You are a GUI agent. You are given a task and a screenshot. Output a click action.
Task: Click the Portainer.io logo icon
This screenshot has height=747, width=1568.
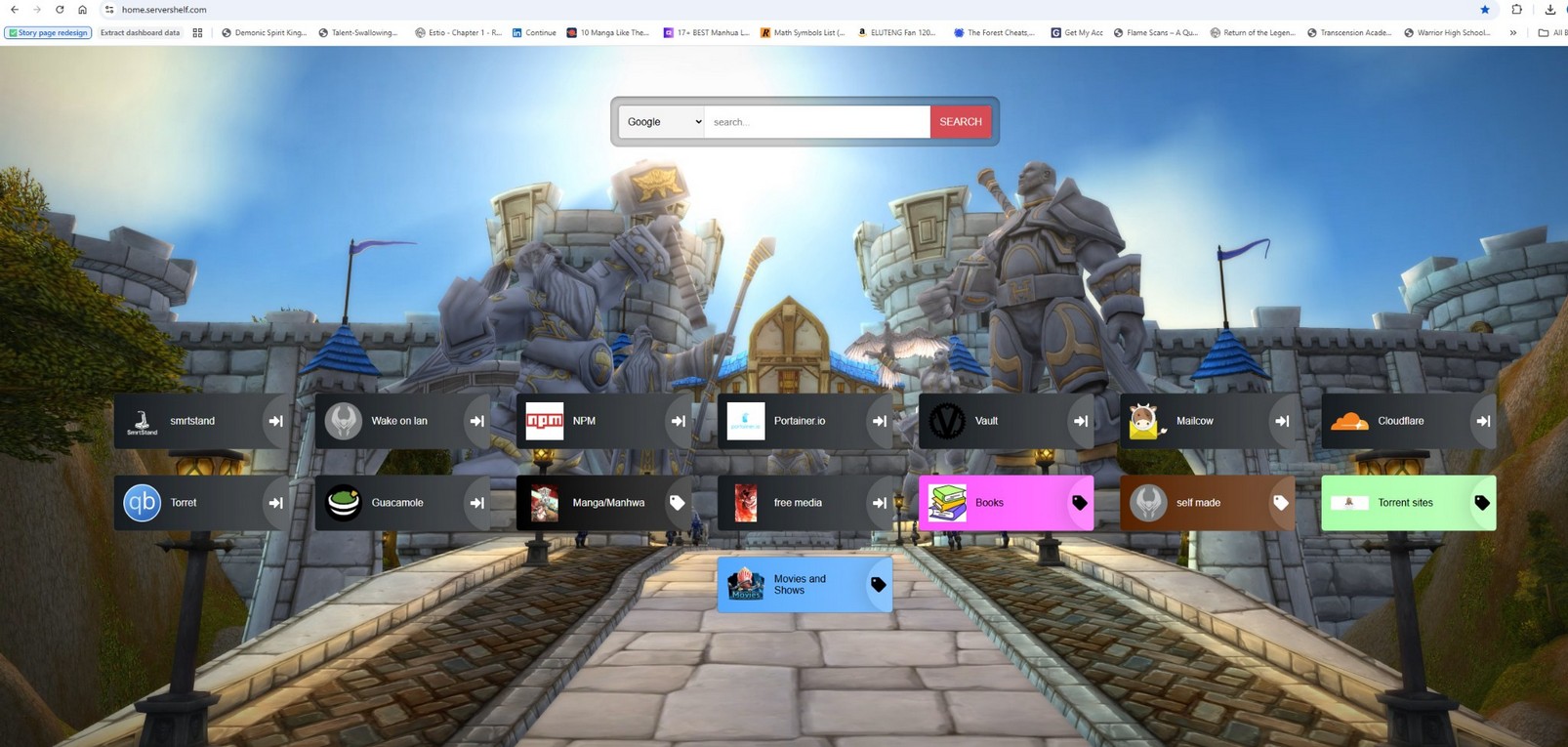pos(746,421)
